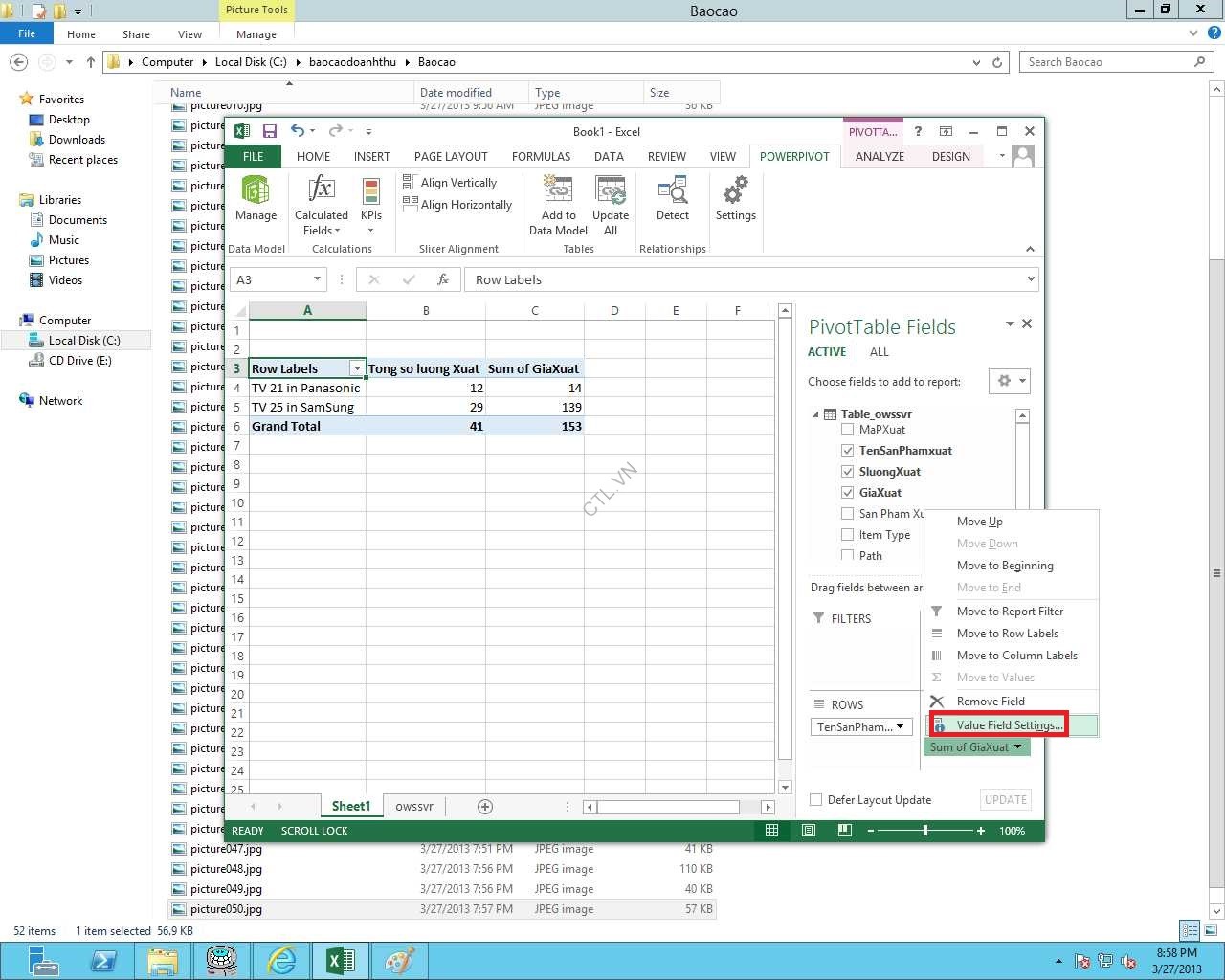The height and width of the screenshot is (980, 1225).
Task: Select the owssvr sheet tab
Action: pos(414,807)
